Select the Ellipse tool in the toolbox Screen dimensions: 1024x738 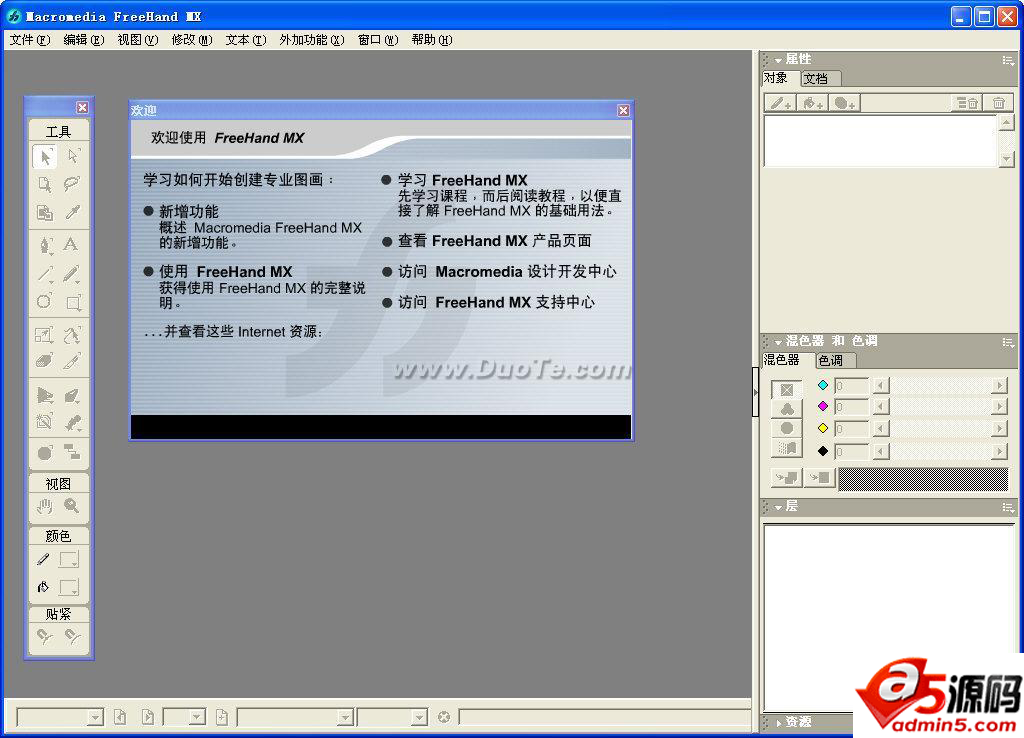click(x=45, y=301)
